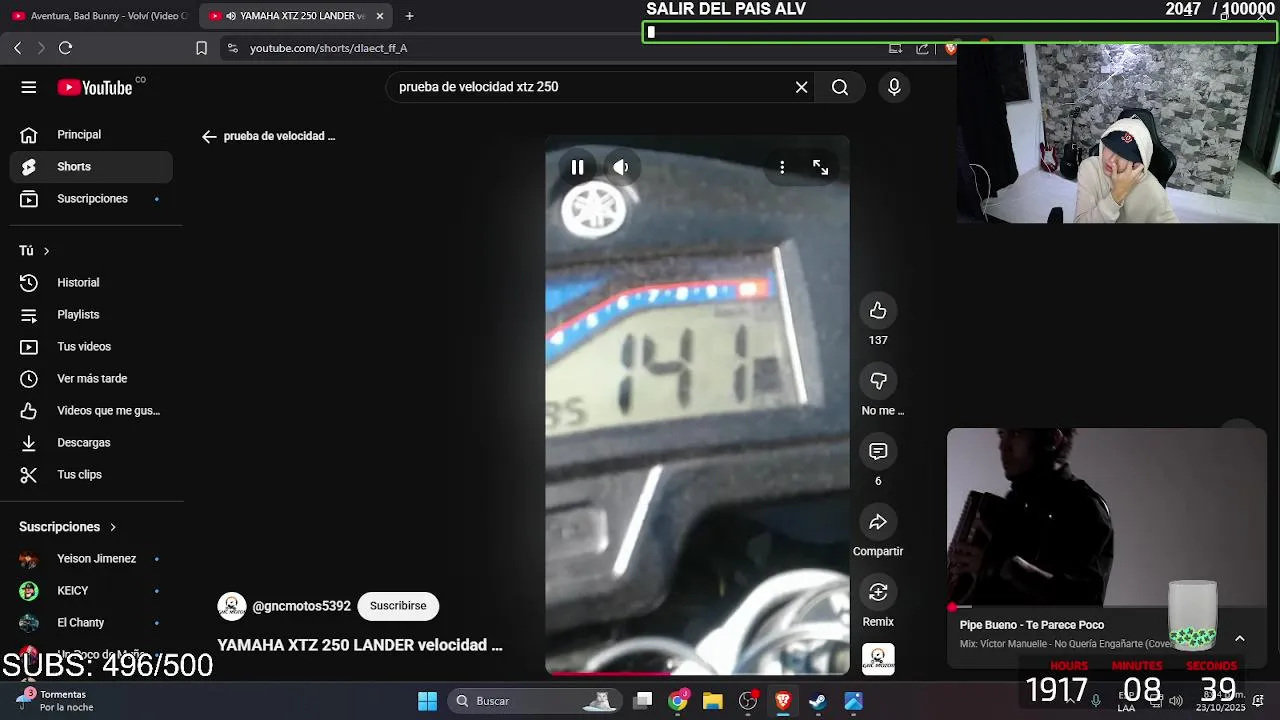Open the Windows Start menu
Image resolution: width=1280 pixels, height=720 pixels.
click(x=427, y=701)
